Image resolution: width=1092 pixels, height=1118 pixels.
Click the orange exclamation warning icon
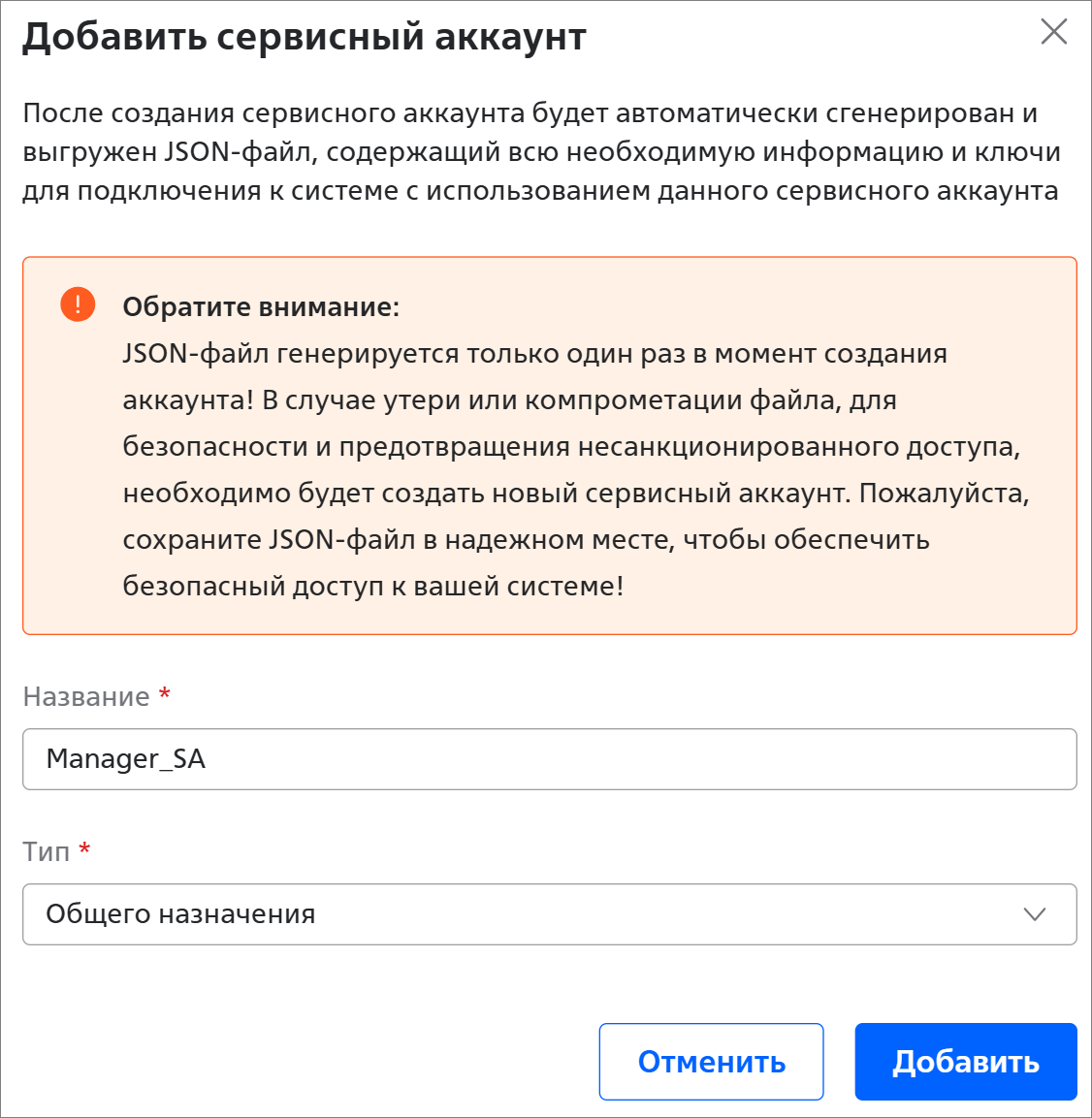(x=78, y=304)
